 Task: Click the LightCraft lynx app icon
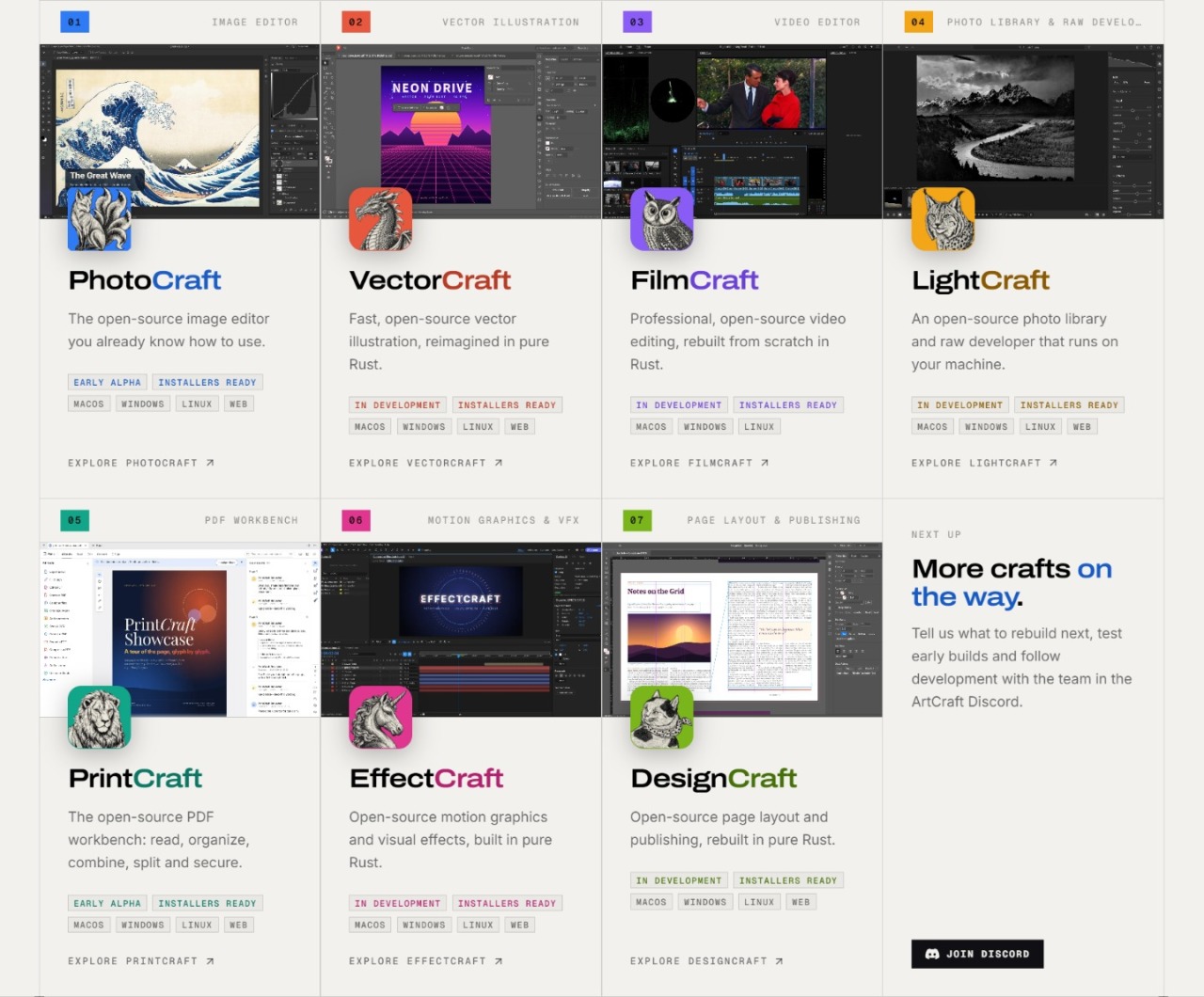pyautogui.click(x=943, y=219)
